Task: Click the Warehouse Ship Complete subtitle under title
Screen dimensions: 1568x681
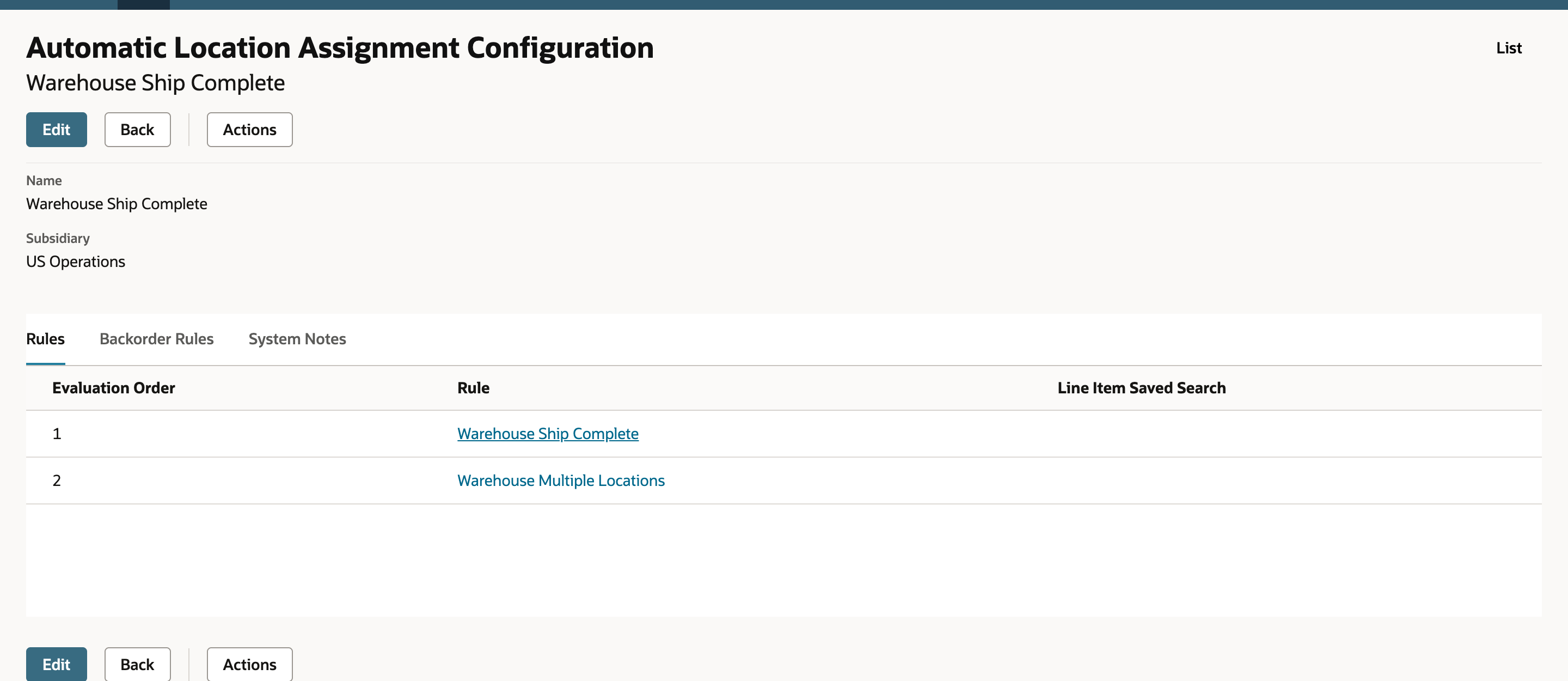Action: (x=155, y=82)
